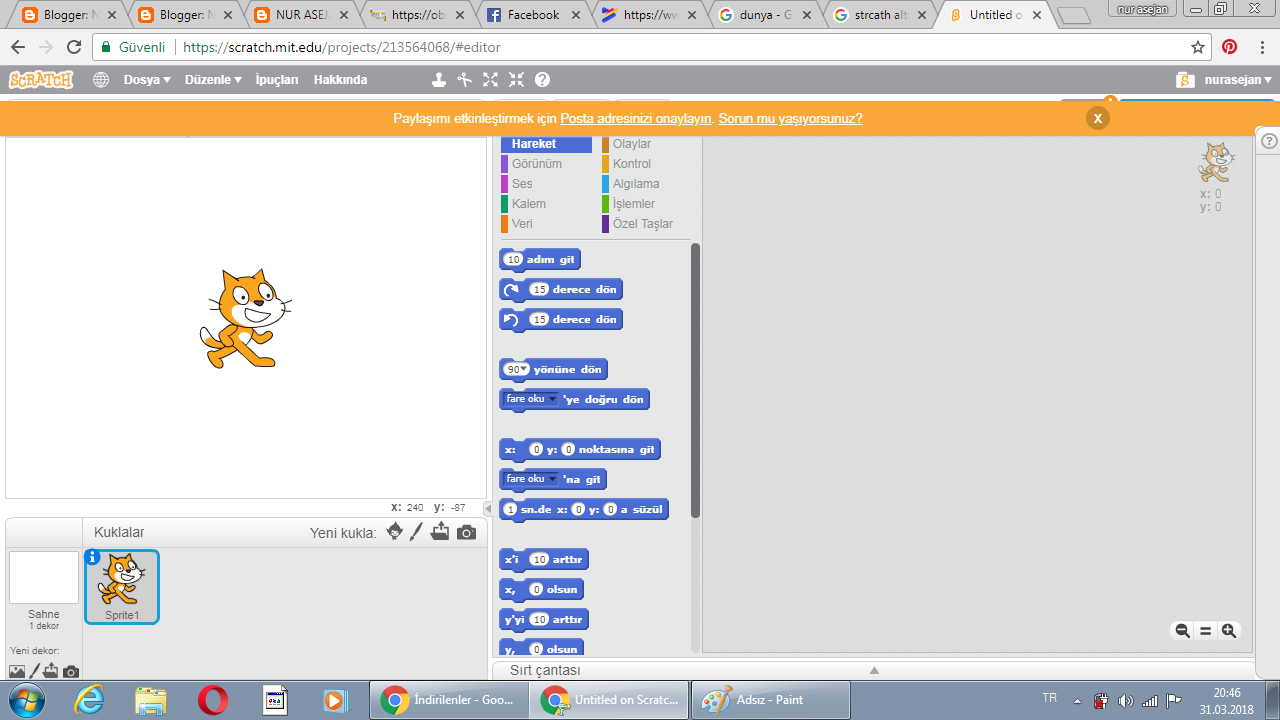Upload backdrop from file icon
This screenshot has width=1280, height=720.
pos(51,671)
